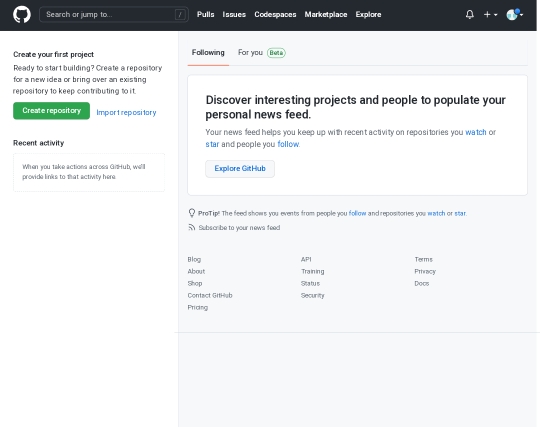Click the Explore GitHub button
This screenshot has width=540, height=427.
point(240,169)
